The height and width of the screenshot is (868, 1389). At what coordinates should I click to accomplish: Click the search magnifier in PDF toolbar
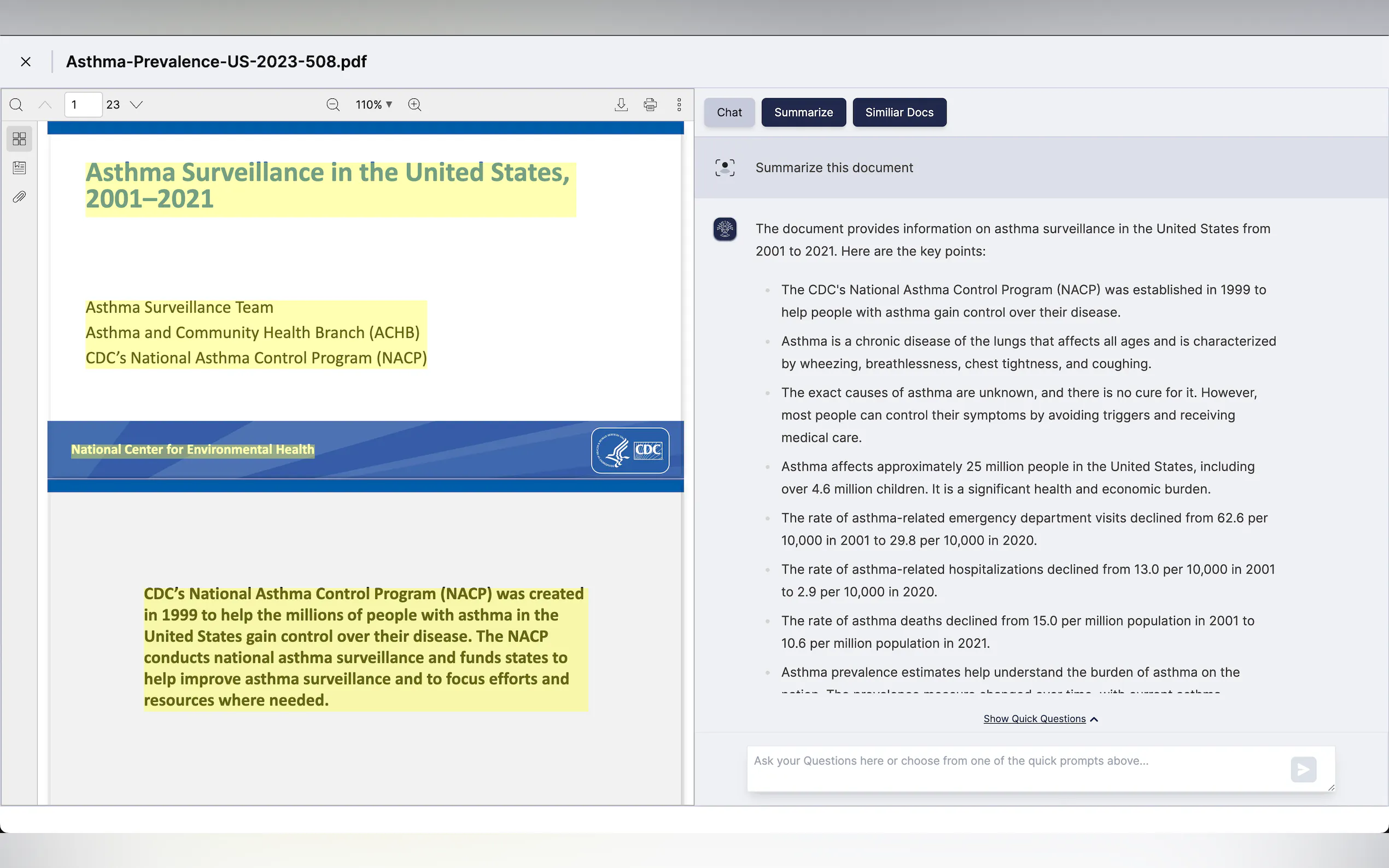[x=16, y=104]
